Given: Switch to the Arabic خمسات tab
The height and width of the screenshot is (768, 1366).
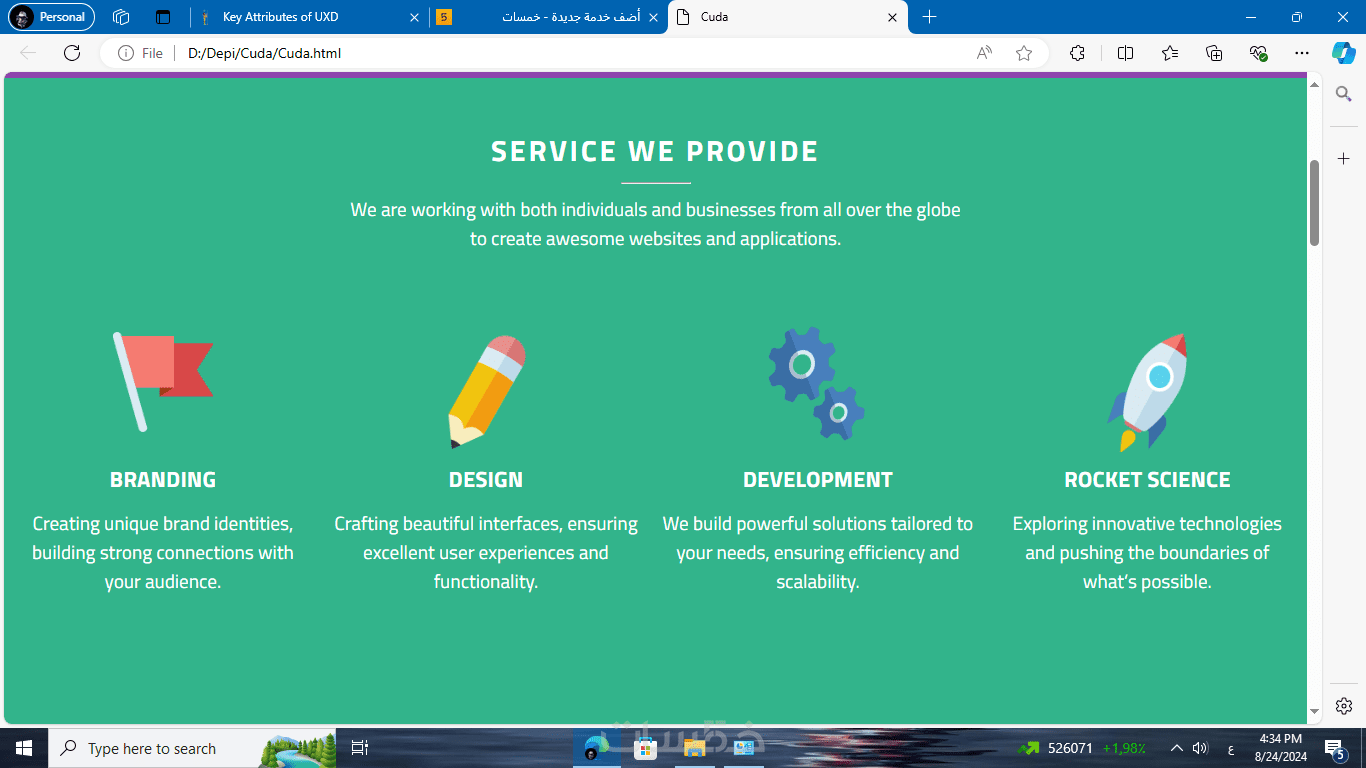Looking at the screenshot, I should click(x=548, y=17).
